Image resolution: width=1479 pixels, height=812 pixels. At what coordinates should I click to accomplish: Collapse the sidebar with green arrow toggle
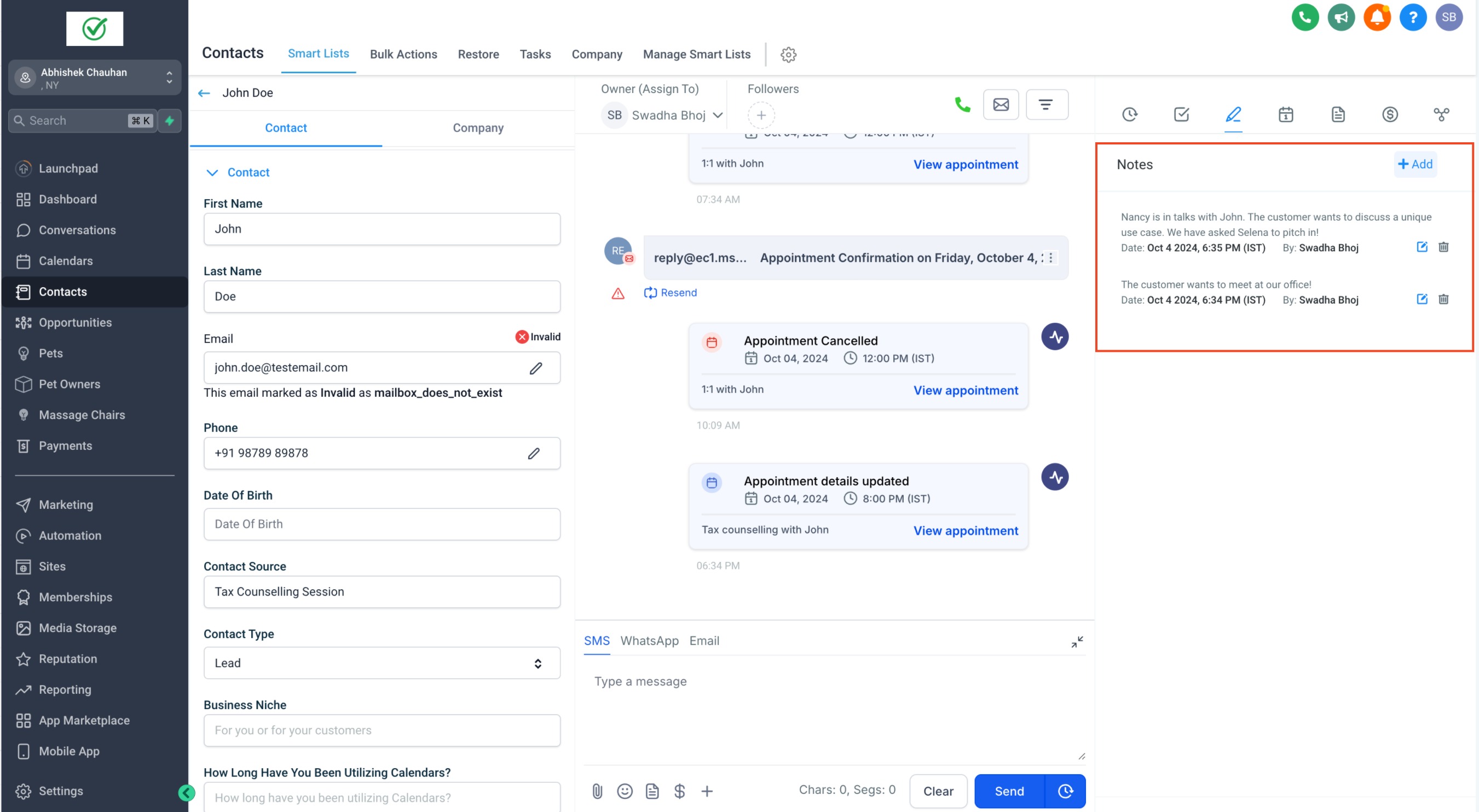(186, 793)
